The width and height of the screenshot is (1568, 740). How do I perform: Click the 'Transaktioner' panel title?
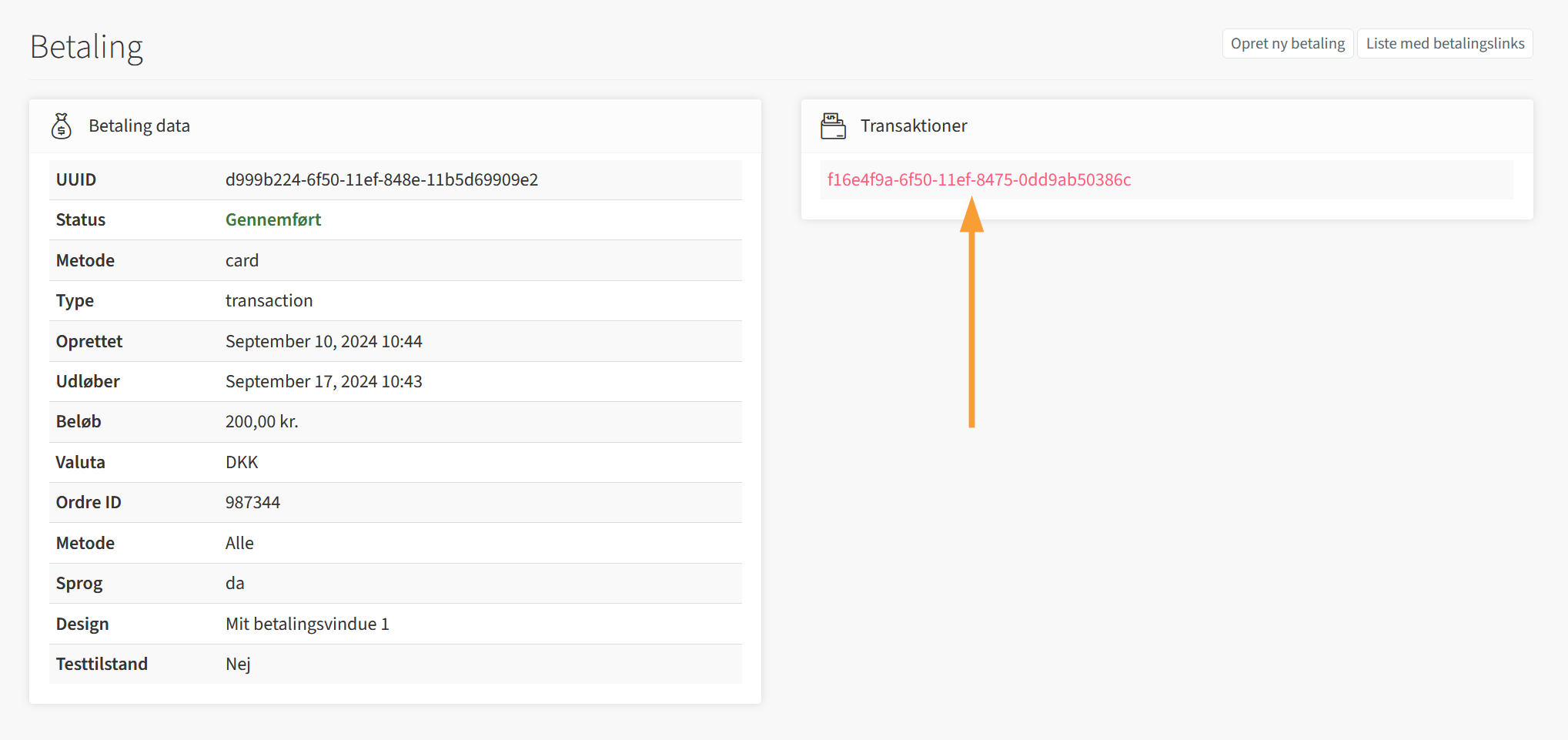click(x=914, y=126)
